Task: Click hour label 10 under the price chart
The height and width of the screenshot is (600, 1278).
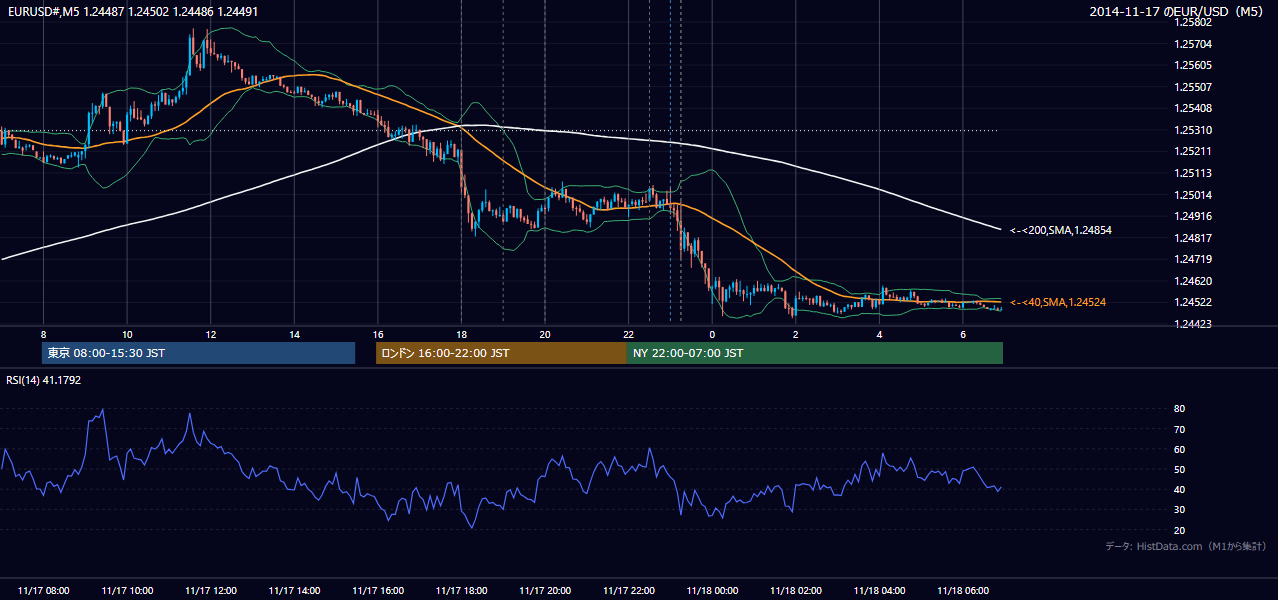Action: (x=127, y=334)
